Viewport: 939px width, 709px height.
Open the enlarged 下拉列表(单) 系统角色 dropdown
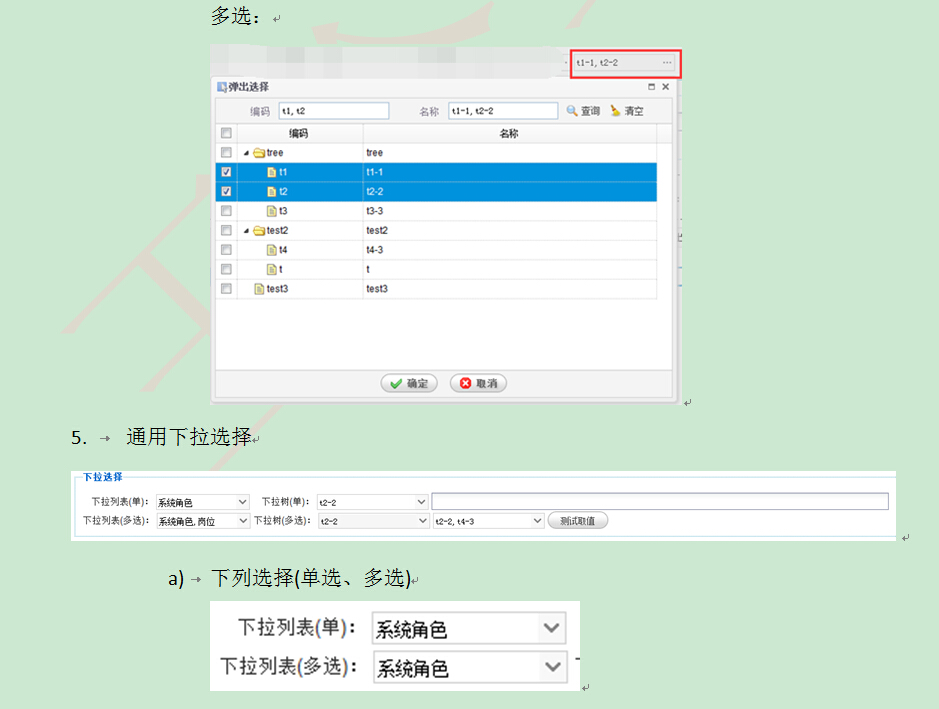pos(551,628)
